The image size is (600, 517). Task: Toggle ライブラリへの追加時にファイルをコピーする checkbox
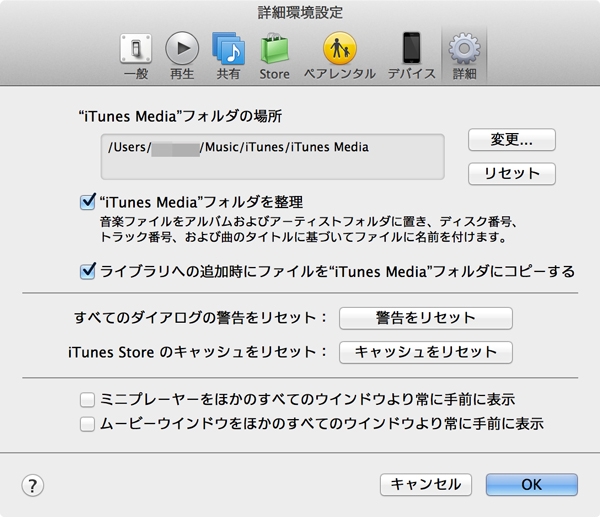tap(88, 271)
